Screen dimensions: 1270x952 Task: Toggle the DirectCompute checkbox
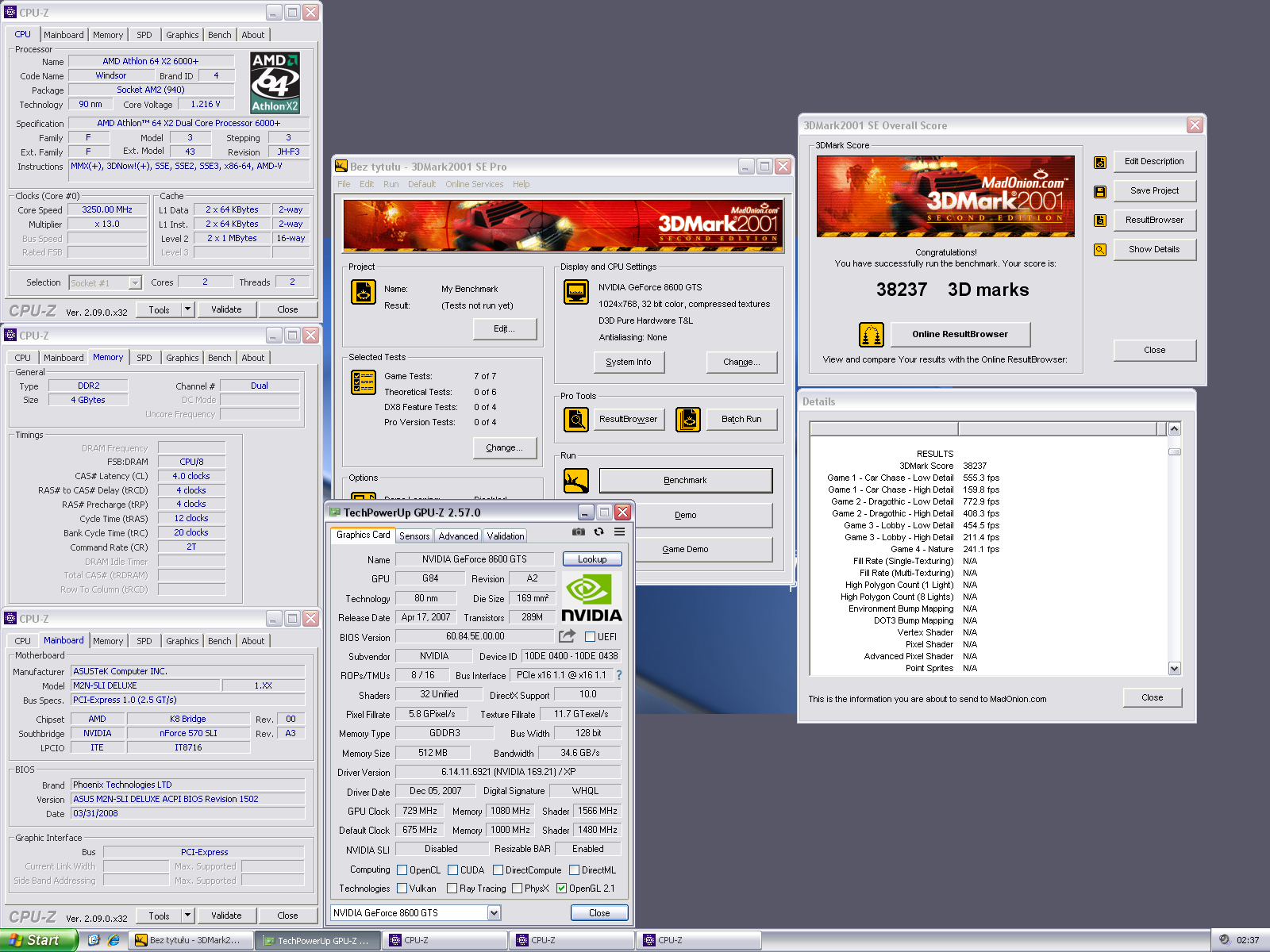(498, 869)
